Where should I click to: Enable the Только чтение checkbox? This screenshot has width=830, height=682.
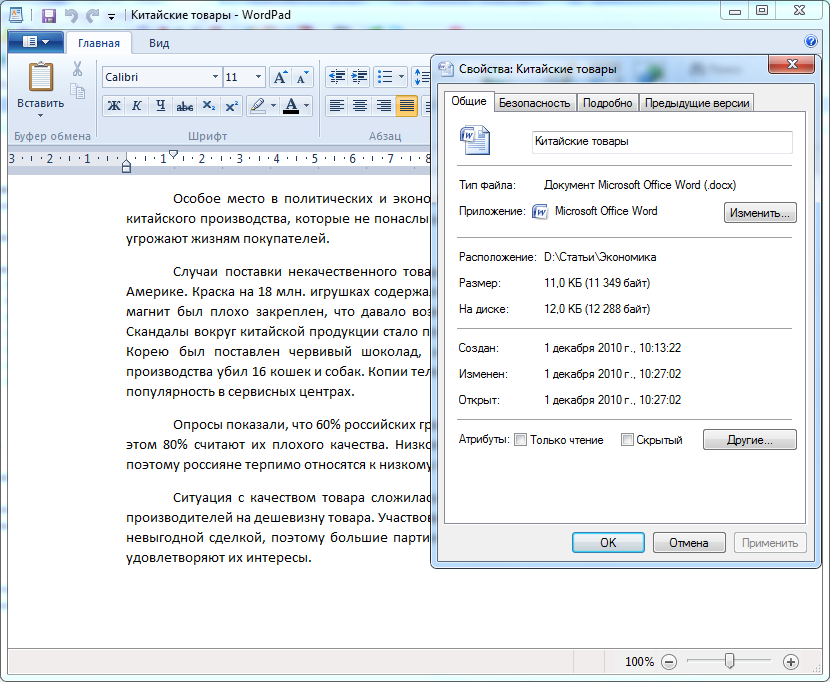[x=520, y=440]
